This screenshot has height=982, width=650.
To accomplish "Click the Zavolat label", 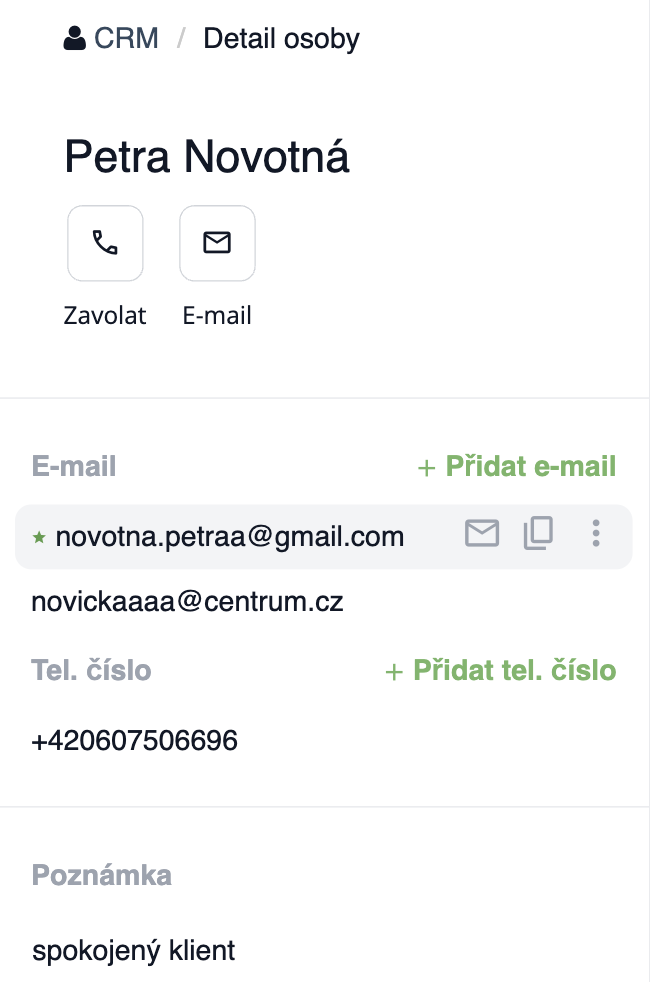I will tap(105, 316).
